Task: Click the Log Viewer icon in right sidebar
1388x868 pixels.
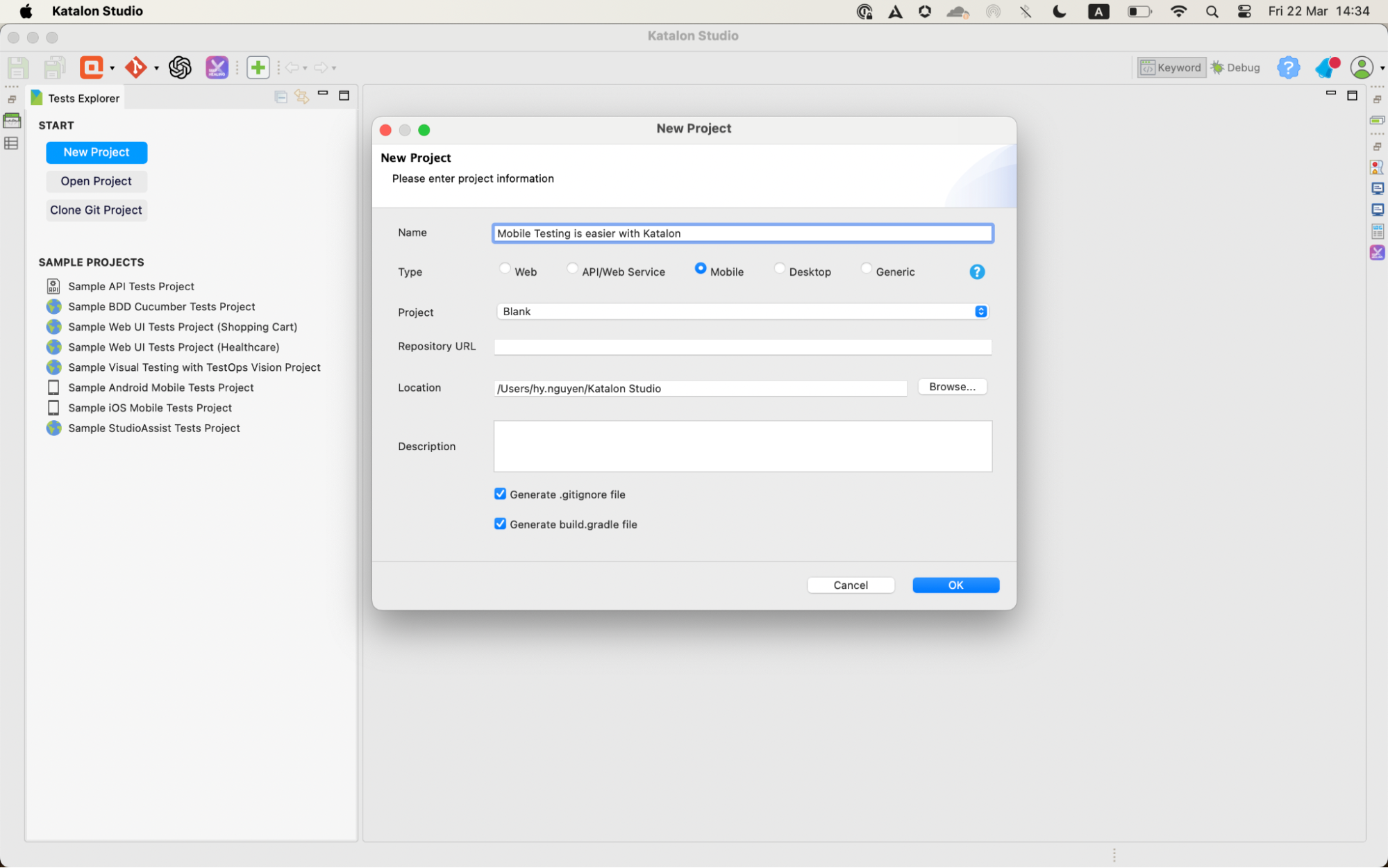Action: coord(1378,231)
